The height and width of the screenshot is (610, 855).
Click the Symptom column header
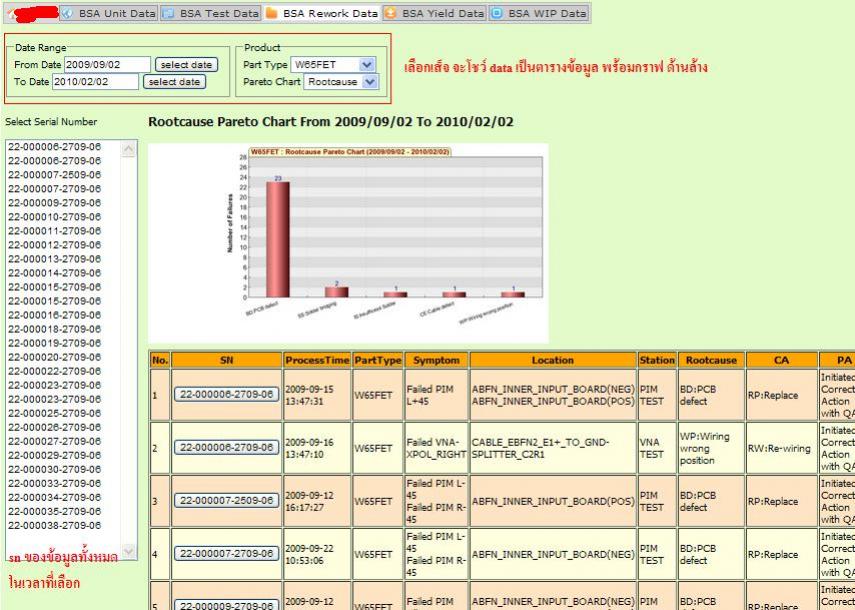point(436,360)
